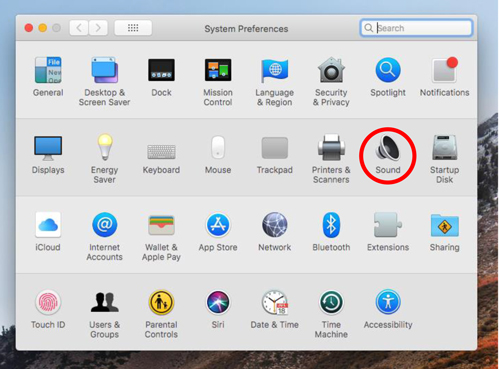Image resolution: width=500 pixels, height=369 pixels.
Task: Close the System Preferences window
Action: (x=29, y=28)
